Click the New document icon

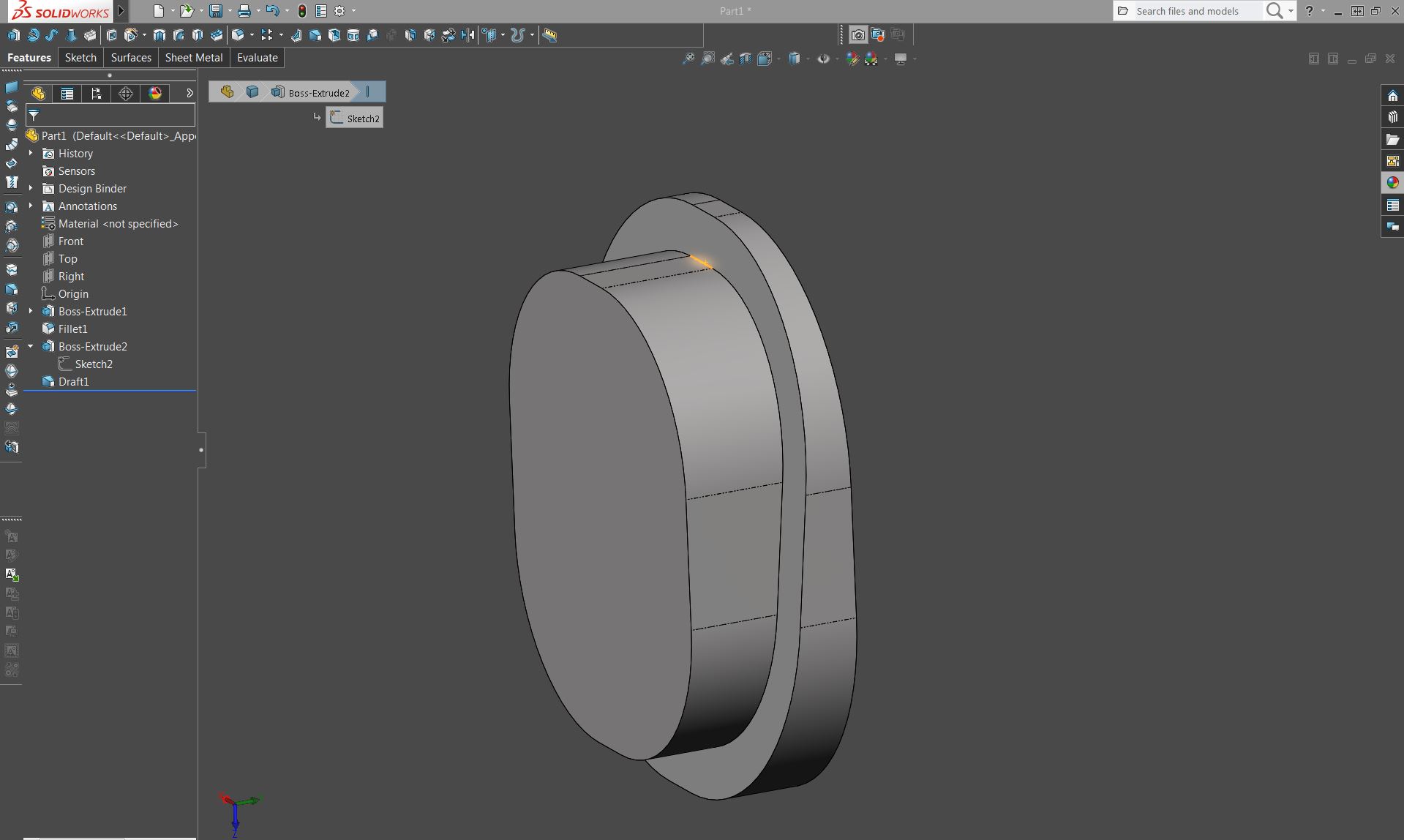pyautogui.click(x=159, y=11)
